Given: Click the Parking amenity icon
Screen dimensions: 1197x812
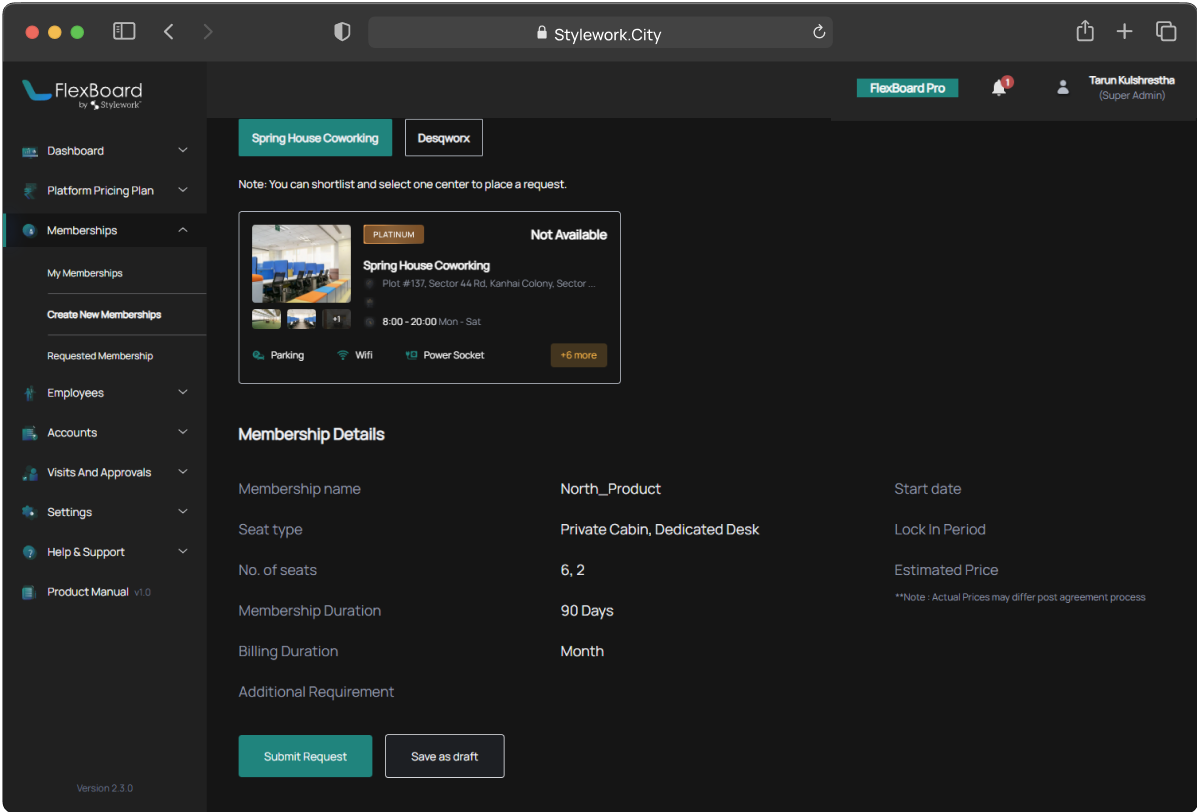Looking at the screenshot, I should point(258,355).
